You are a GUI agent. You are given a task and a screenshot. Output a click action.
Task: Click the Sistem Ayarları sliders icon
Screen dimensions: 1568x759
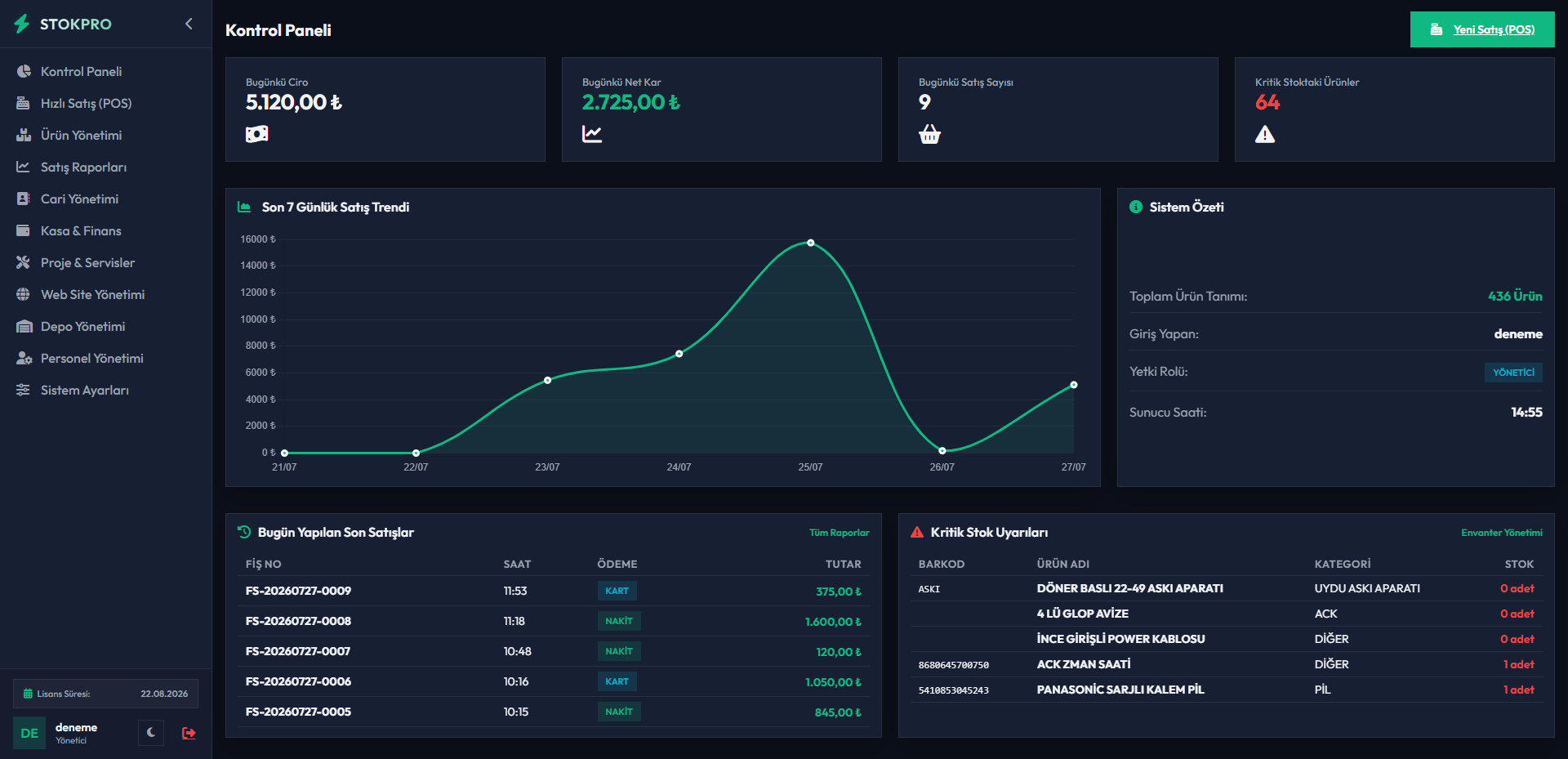coord(23,390)
